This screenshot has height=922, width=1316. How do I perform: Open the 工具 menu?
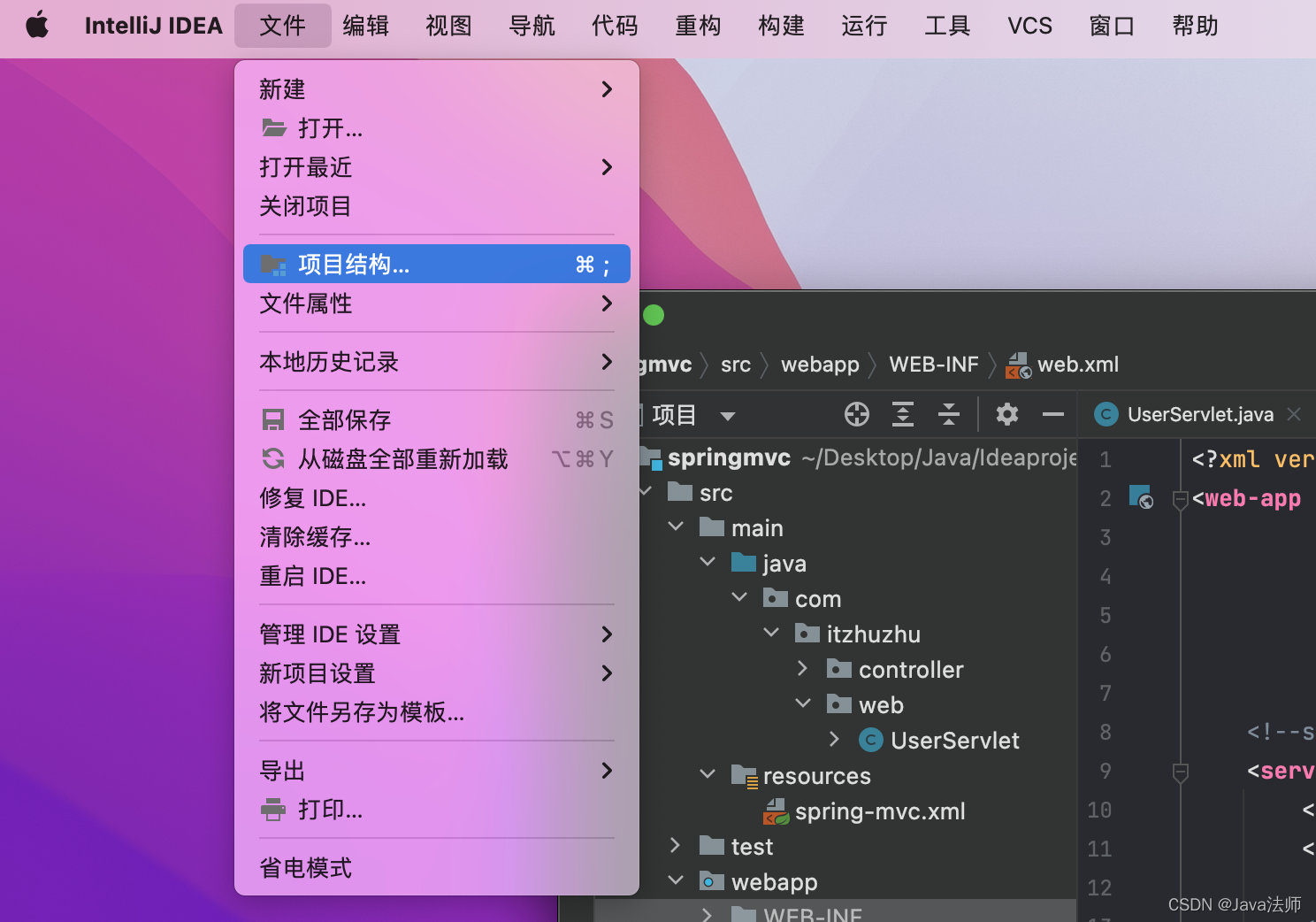tap(948, 26)
